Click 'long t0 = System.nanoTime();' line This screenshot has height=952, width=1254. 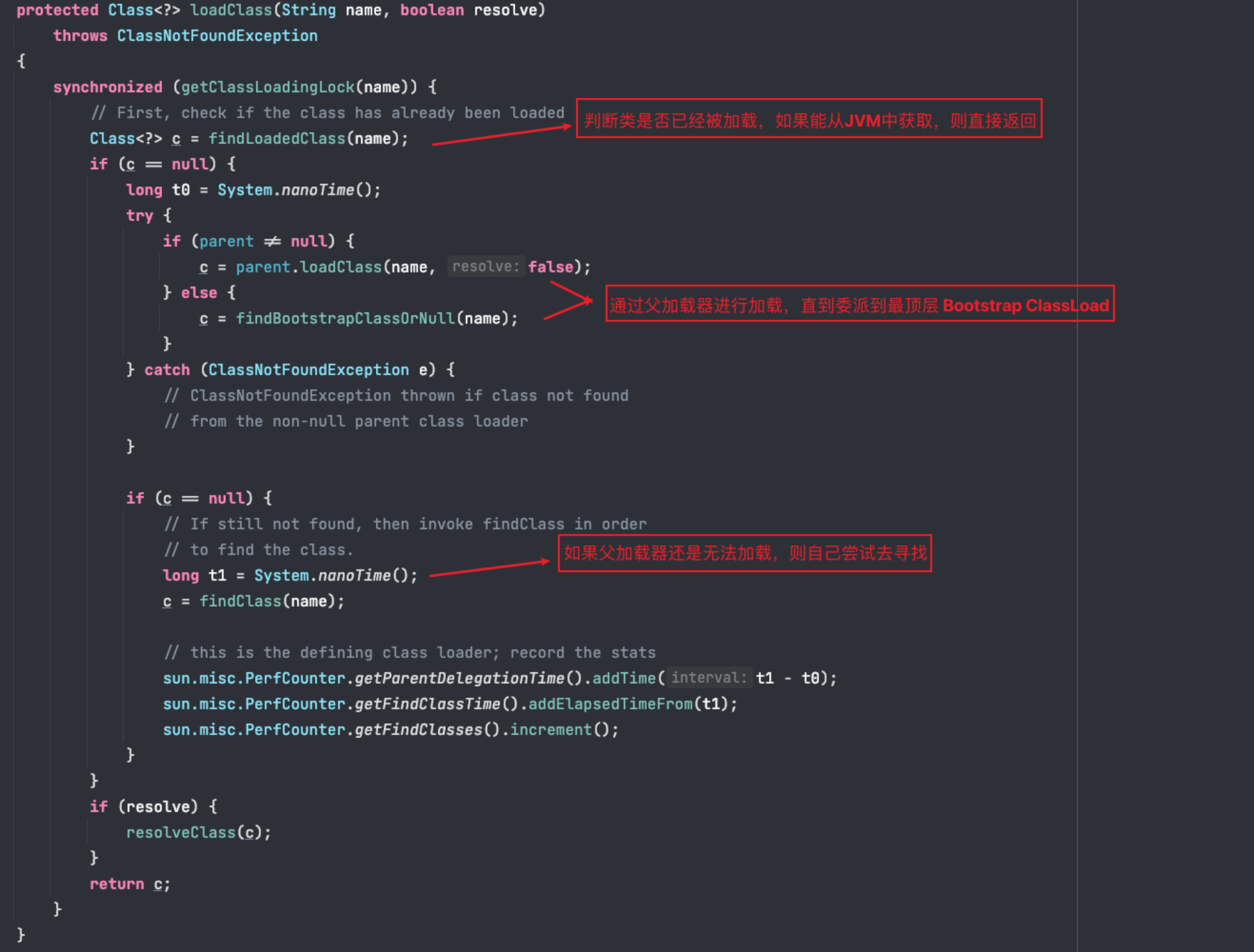[253, 191]
